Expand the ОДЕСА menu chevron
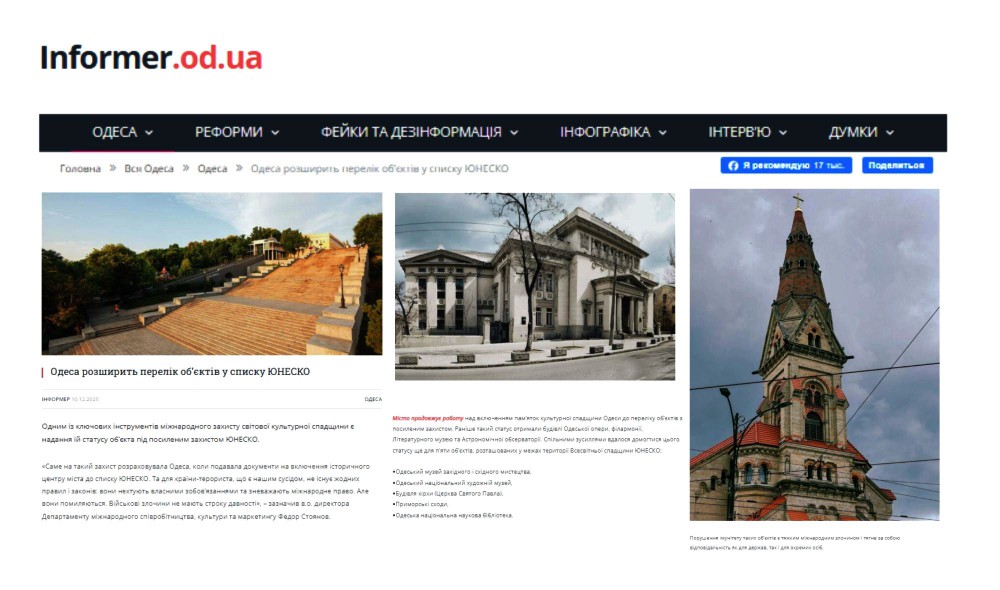Viewport: 1000px width, 590px height. tap(150, 133)
